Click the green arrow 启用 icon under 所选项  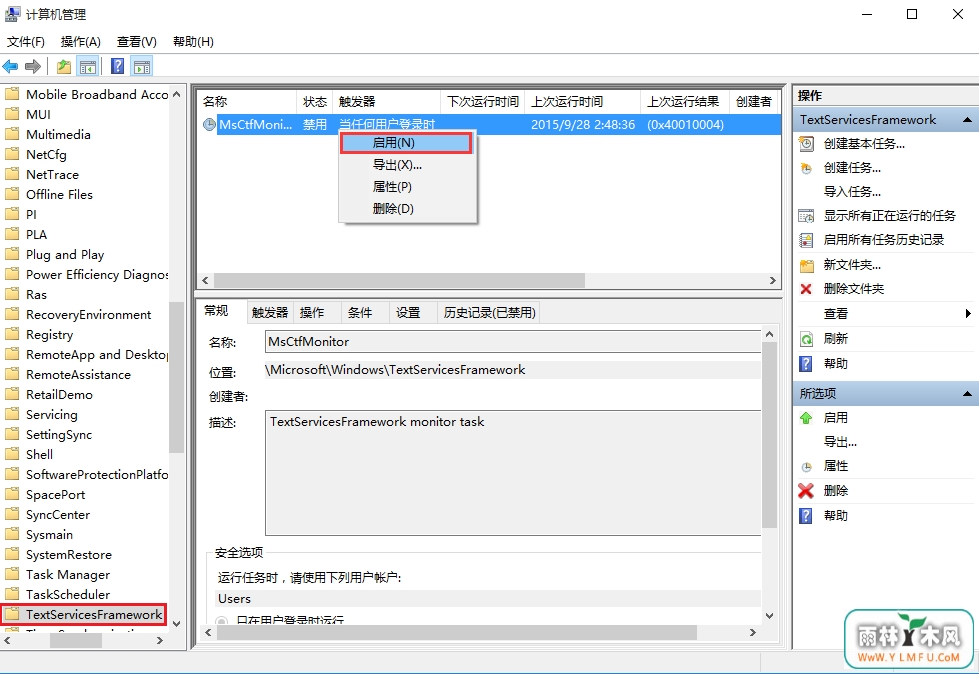point(806,418)
